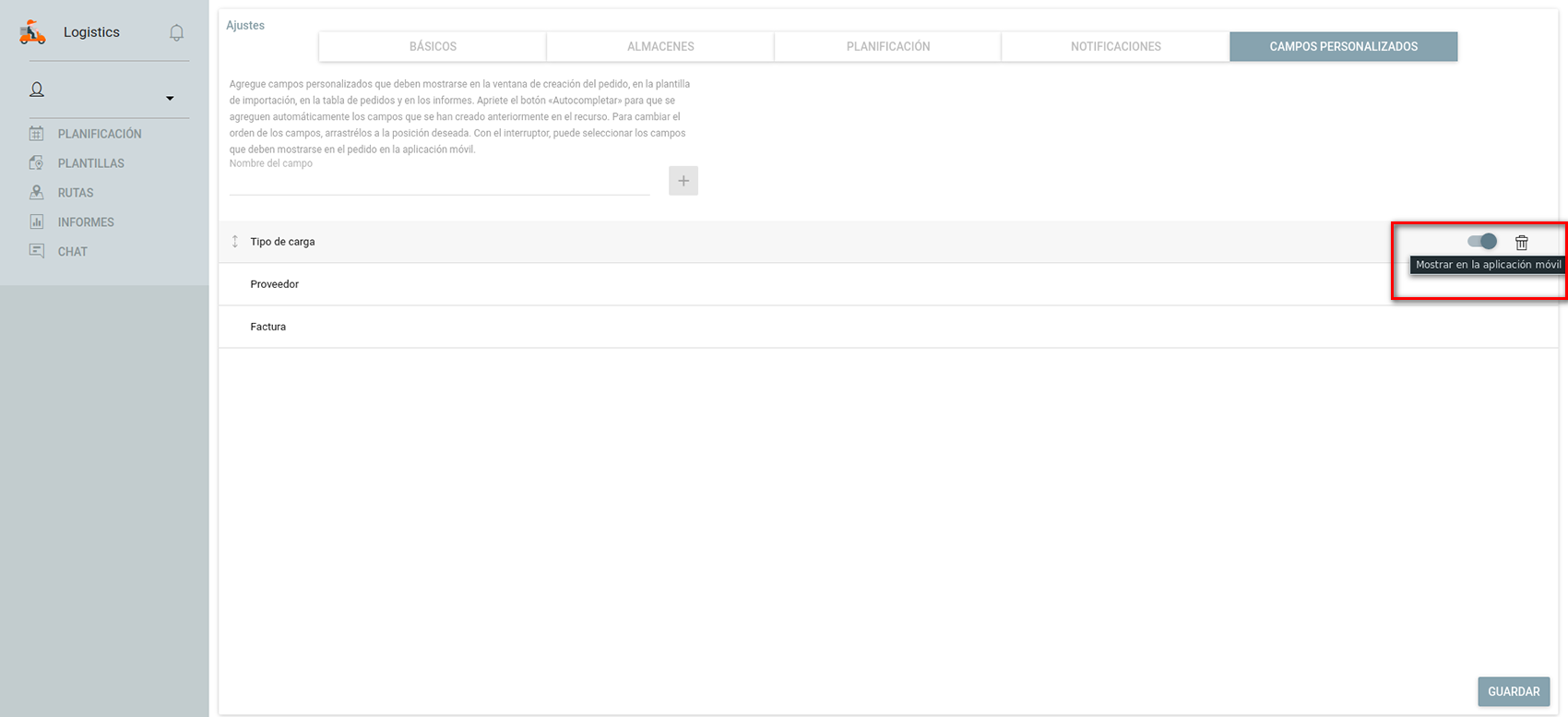The width and height of the screenshot is (1568, 717).
Task: Expand the user account dropdown arrow
Action: pos(170,98)
